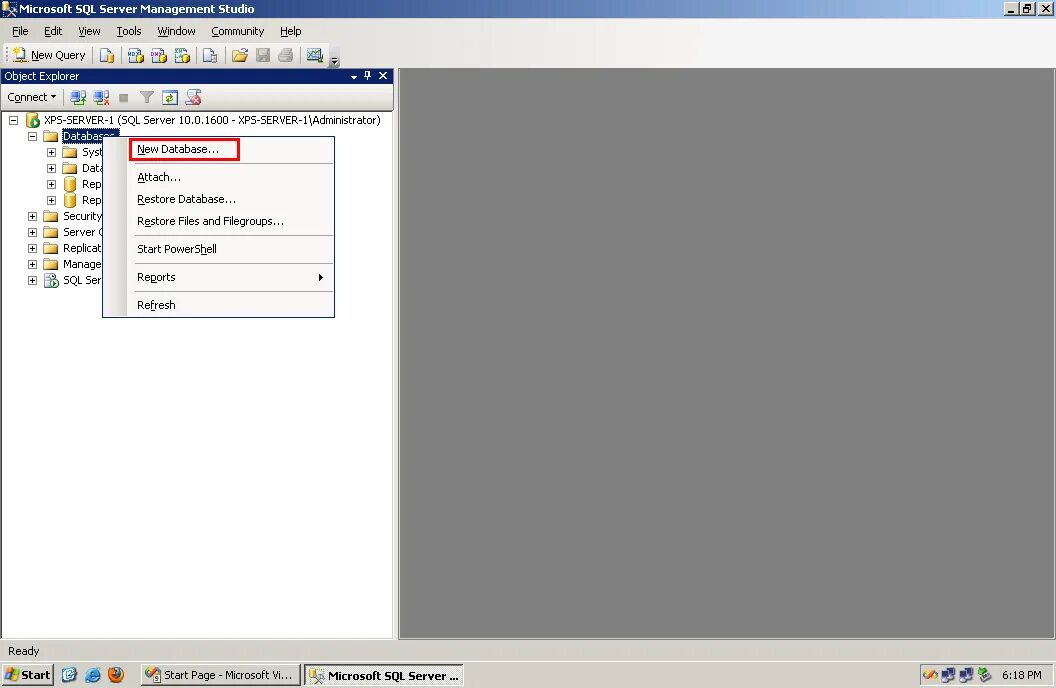Expand the Server Objects folder node
Screen dimensions: 1056x688
coord(32,232)
